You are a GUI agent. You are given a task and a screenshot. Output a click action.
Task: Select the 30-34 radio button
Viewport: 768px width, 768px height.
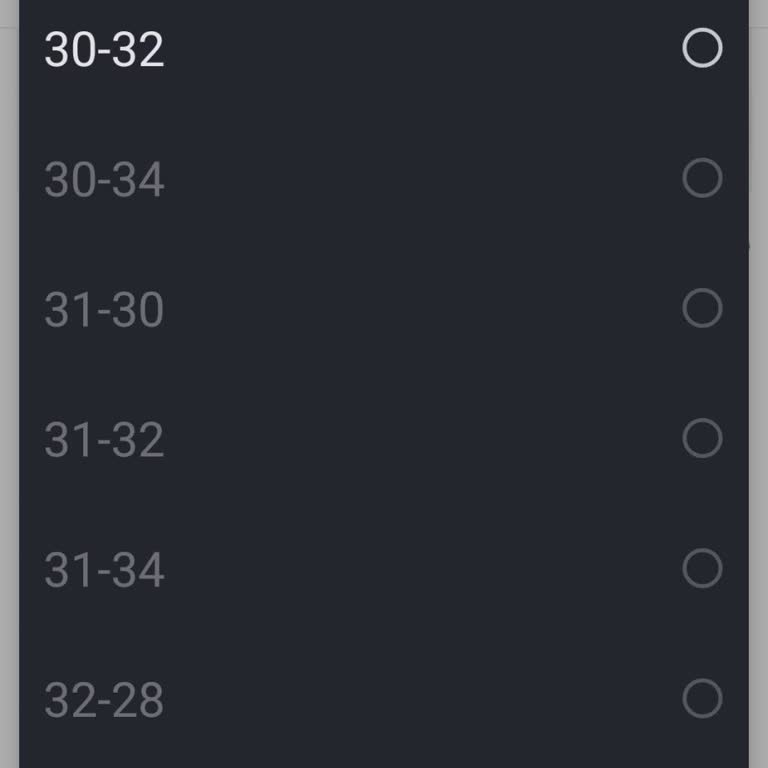[x=702, y=178]
